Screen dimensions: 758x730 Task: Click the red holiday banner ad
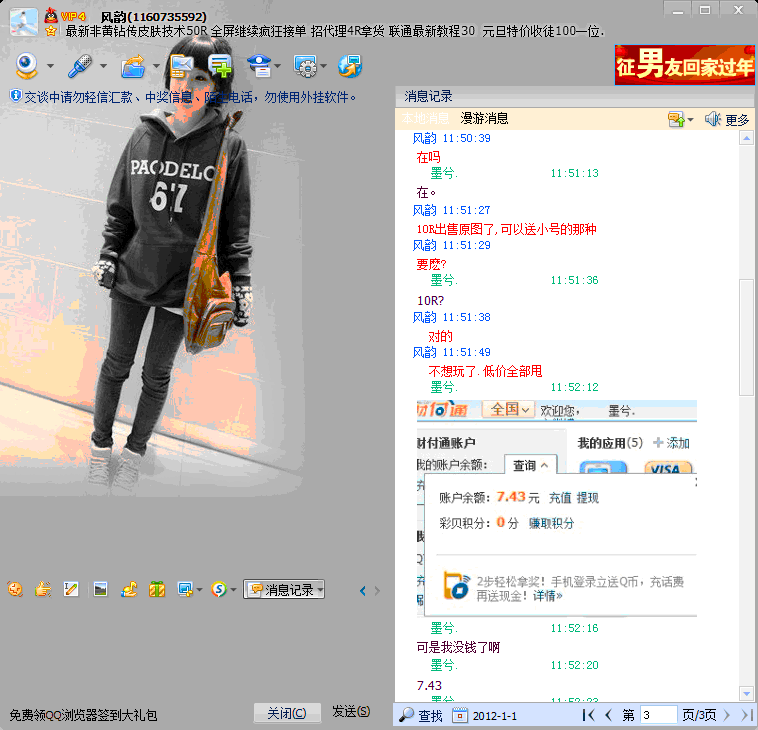pyautogui.click(x=685, y=65)
